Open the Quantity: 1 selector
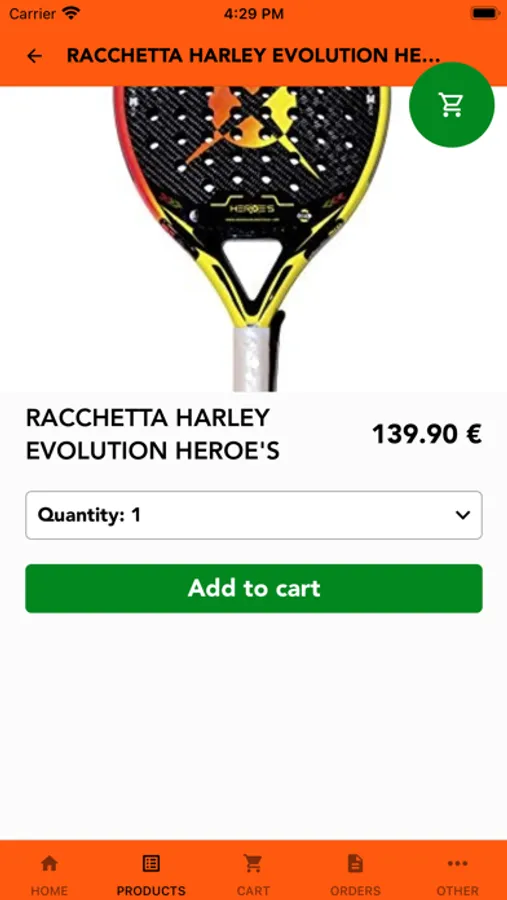507x900 pixels. click(254, 515)
